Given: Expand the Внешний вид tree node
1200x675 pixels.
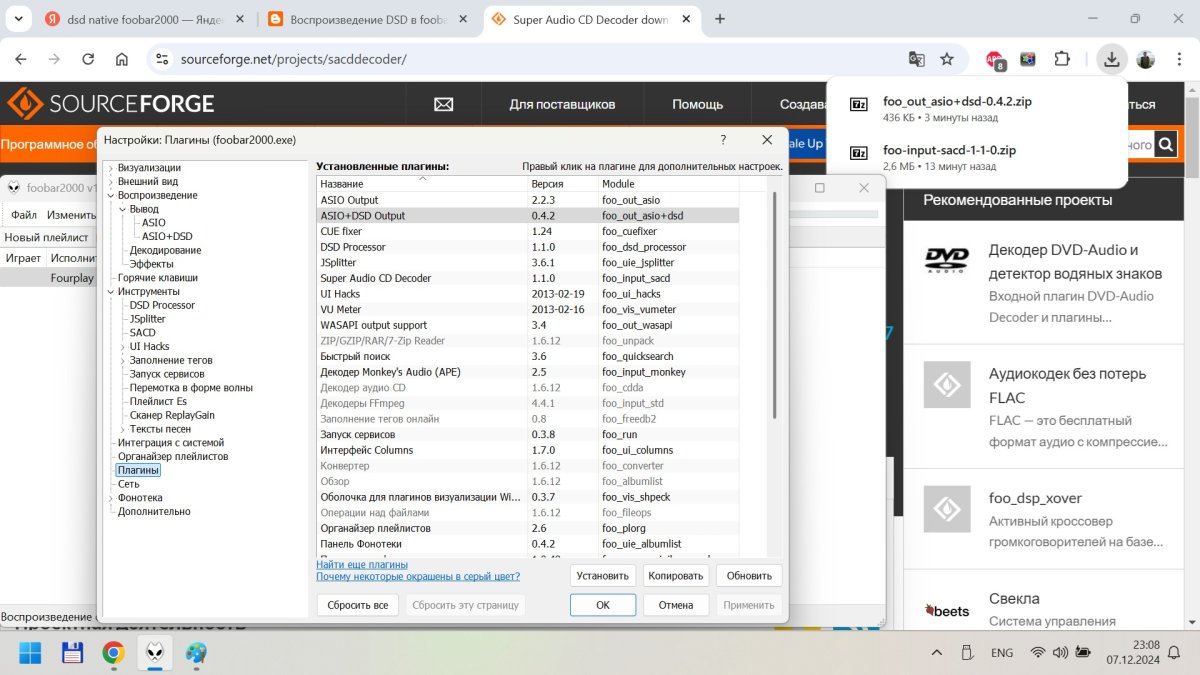Looking at the screenshot, I should click(x=111, y=182).
